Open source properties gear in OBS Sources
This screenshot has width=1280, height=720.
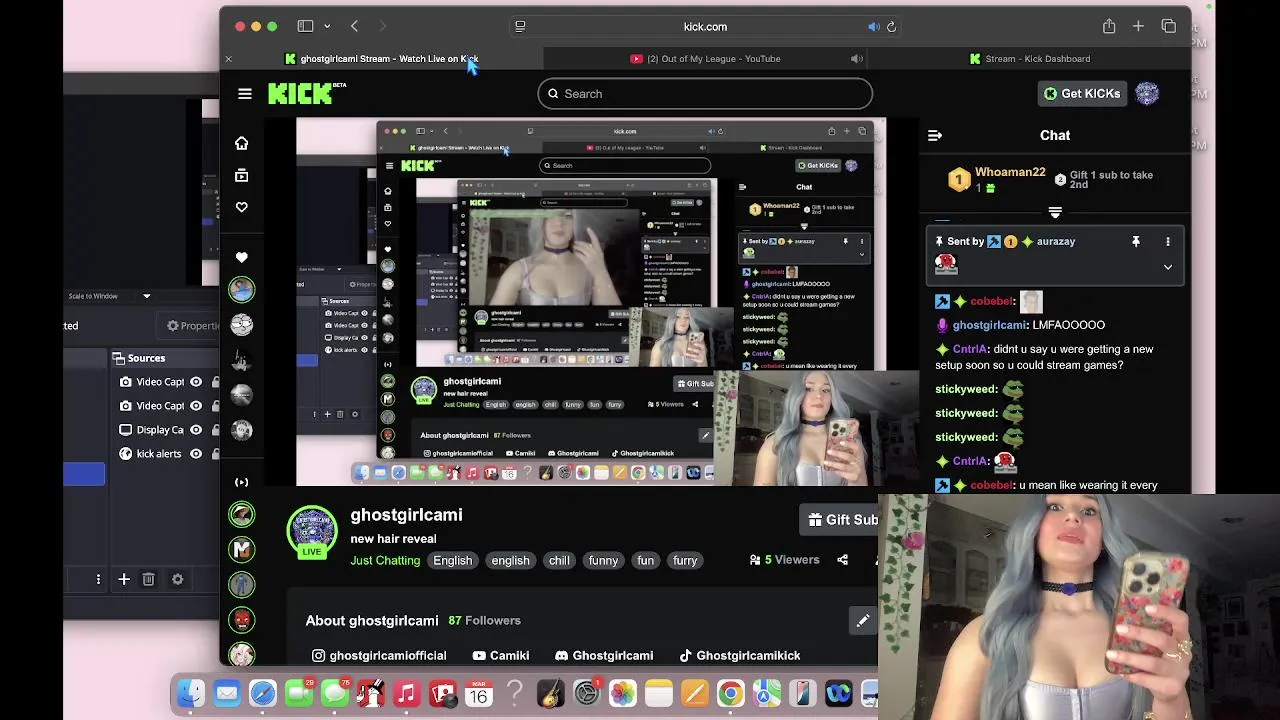[177, 579]
